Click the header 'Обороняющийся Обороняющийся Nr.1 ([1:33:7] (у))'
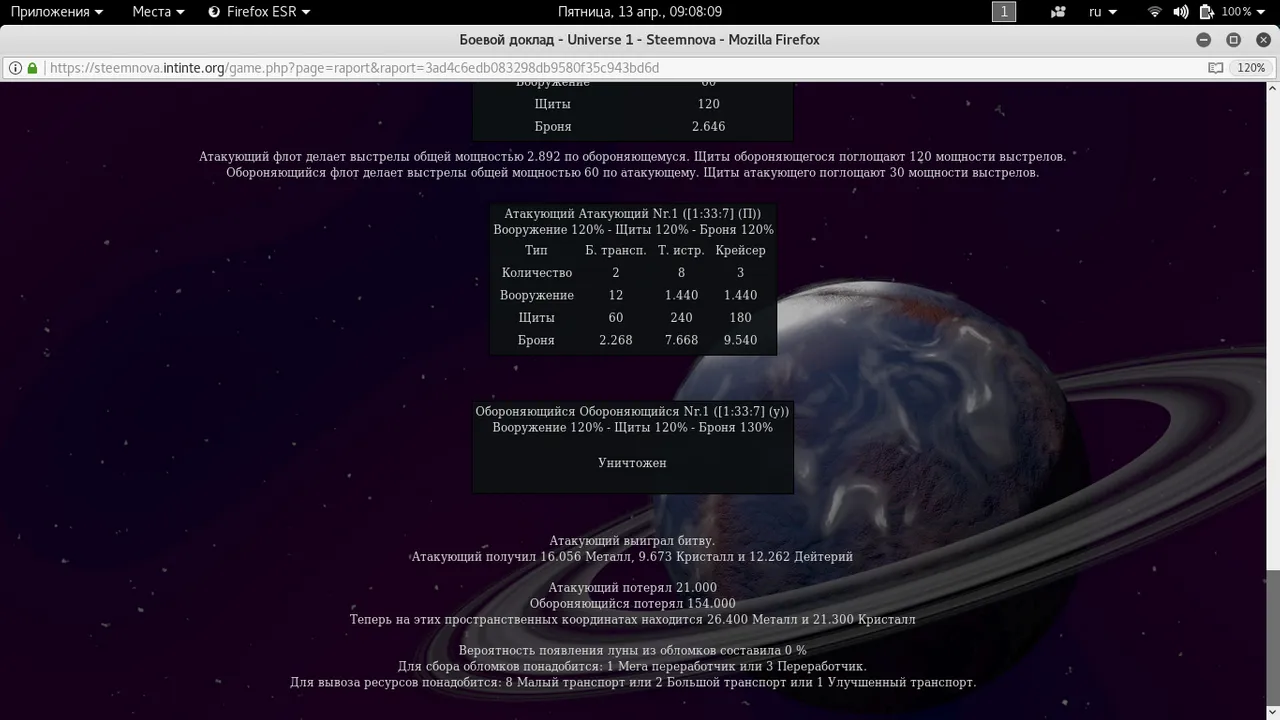Viewport: 1280px width, 720px height. point(632,411)
